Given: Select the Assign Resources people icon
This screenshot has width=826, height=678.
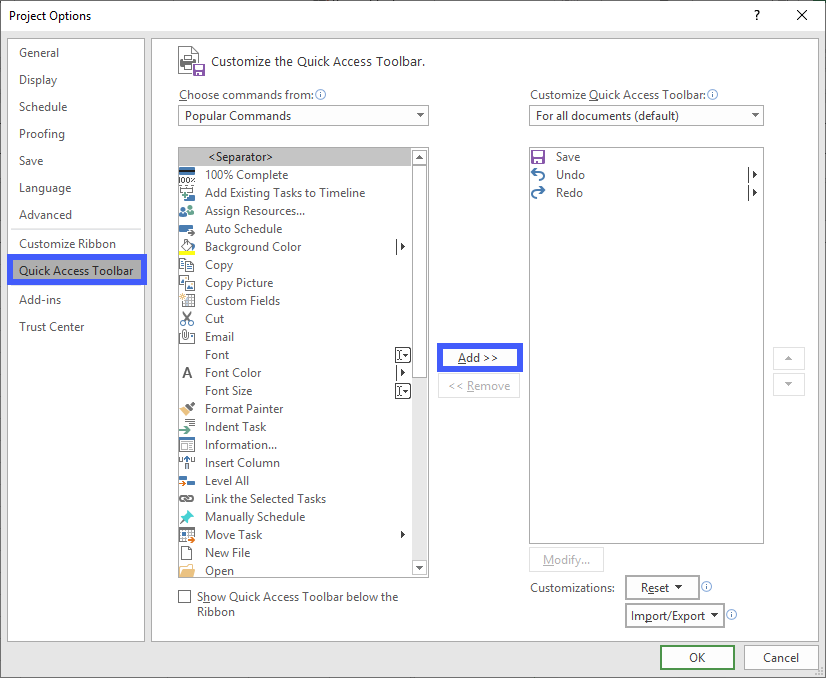Looking at the screenshot, I should [186, 211].
